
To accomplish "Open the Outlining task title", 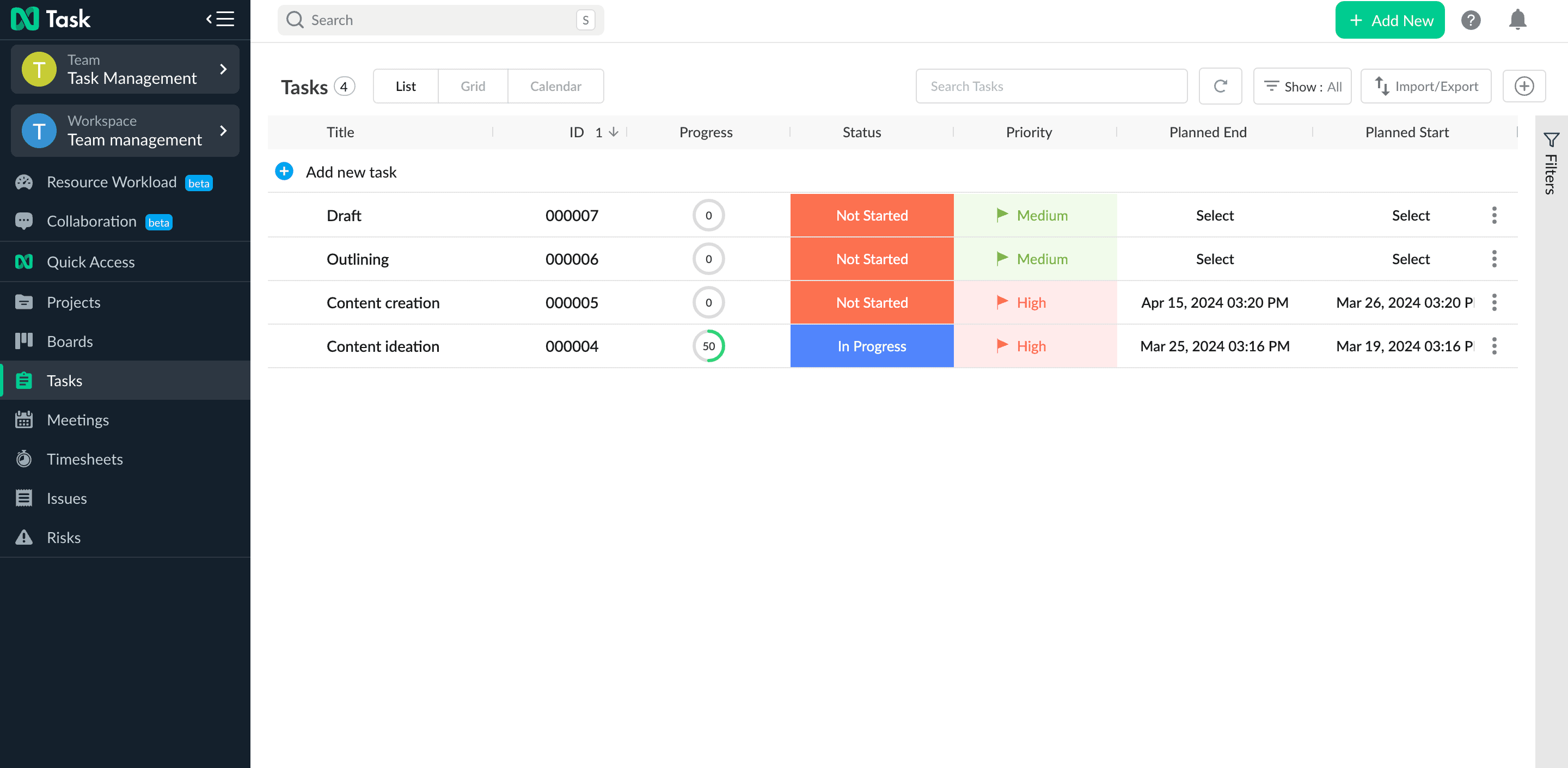I will pos(357,259).
